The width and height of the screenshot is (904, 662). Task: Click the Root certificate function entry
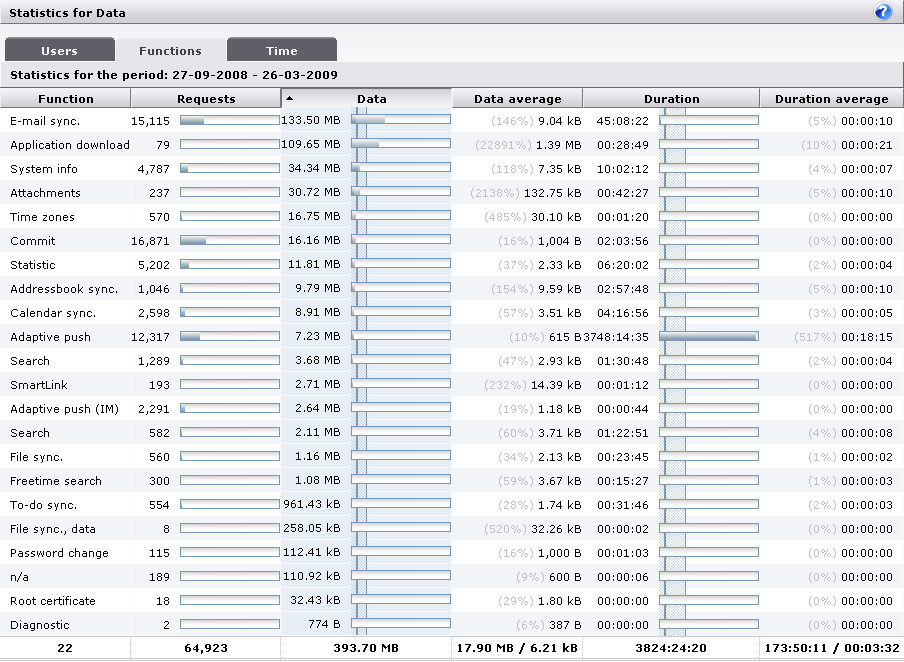[53, 601]
